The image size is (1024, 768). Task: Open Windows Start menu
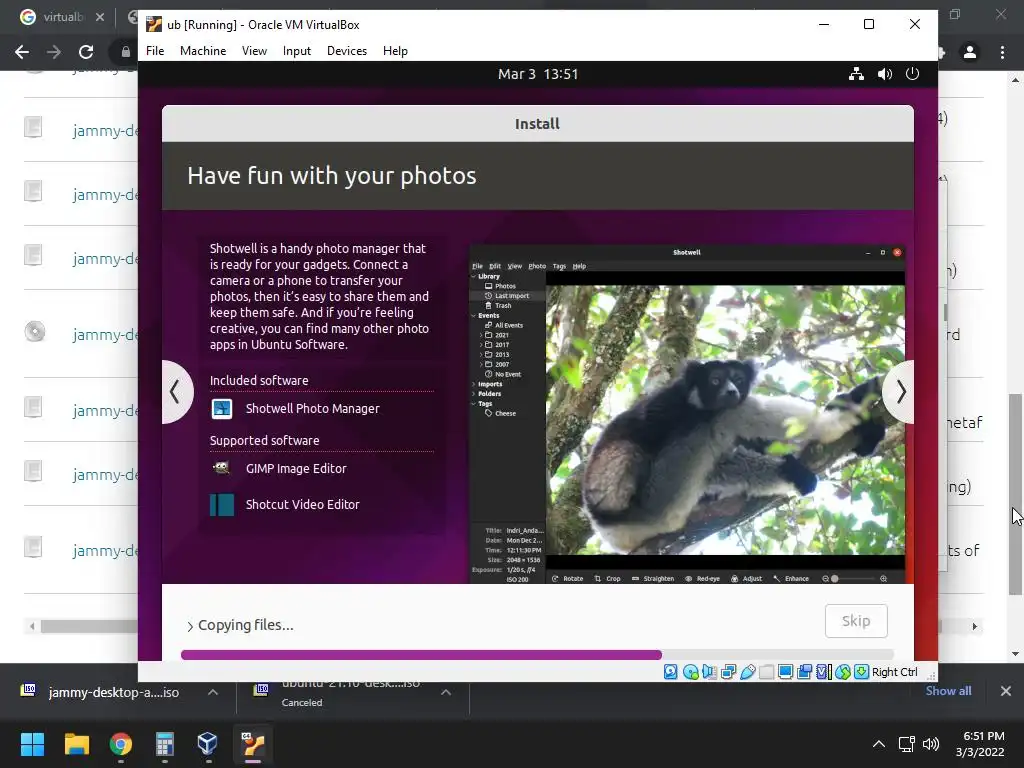point(32,744)
